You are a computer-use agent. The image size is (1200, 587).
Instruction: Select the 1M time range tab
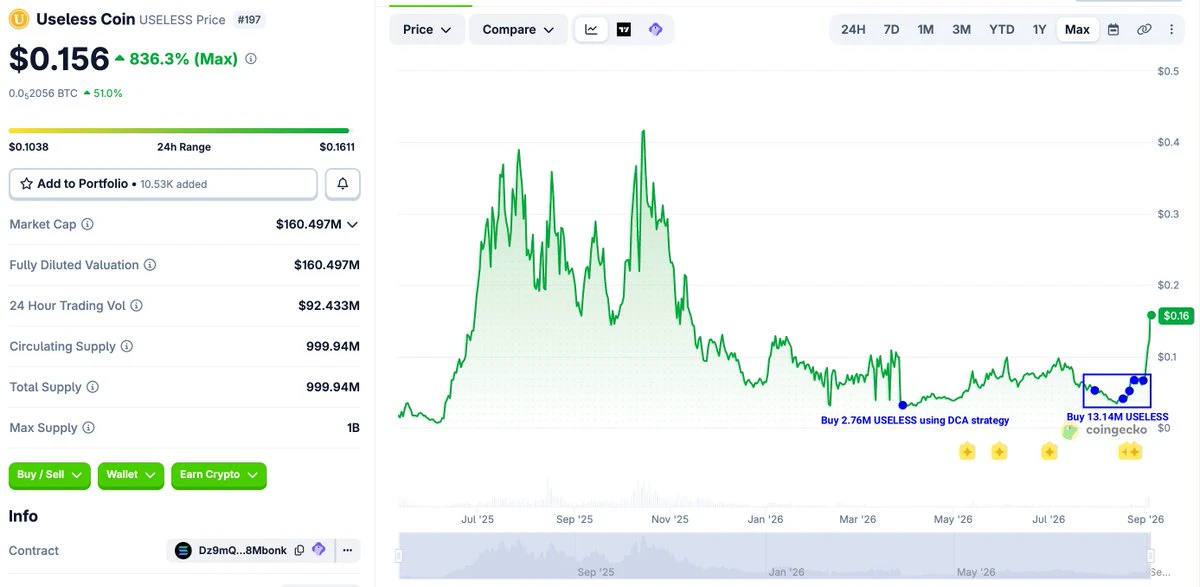pyautogui.click(x=926, y=29)
